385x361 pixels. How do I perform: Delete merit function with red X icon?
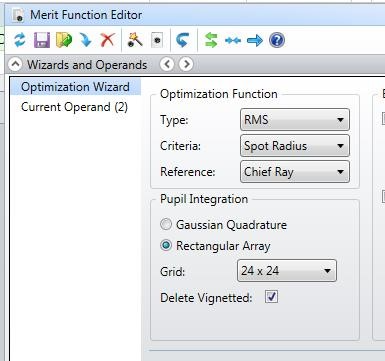click(x=108, y=40)
